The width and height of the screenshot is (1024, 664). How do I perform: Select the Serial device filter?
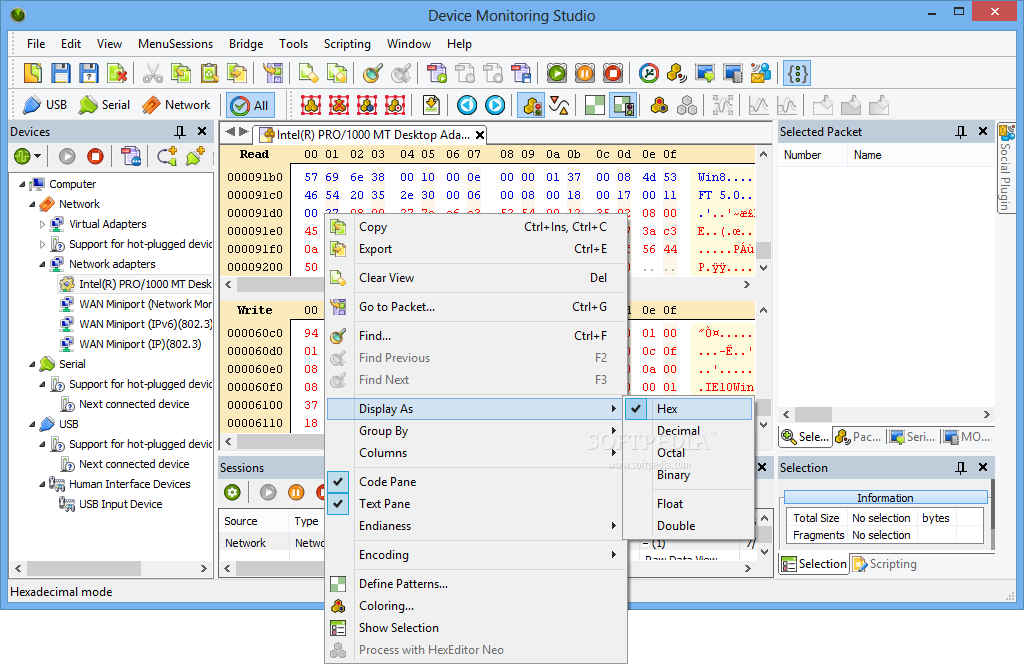(x=104, y=104)
